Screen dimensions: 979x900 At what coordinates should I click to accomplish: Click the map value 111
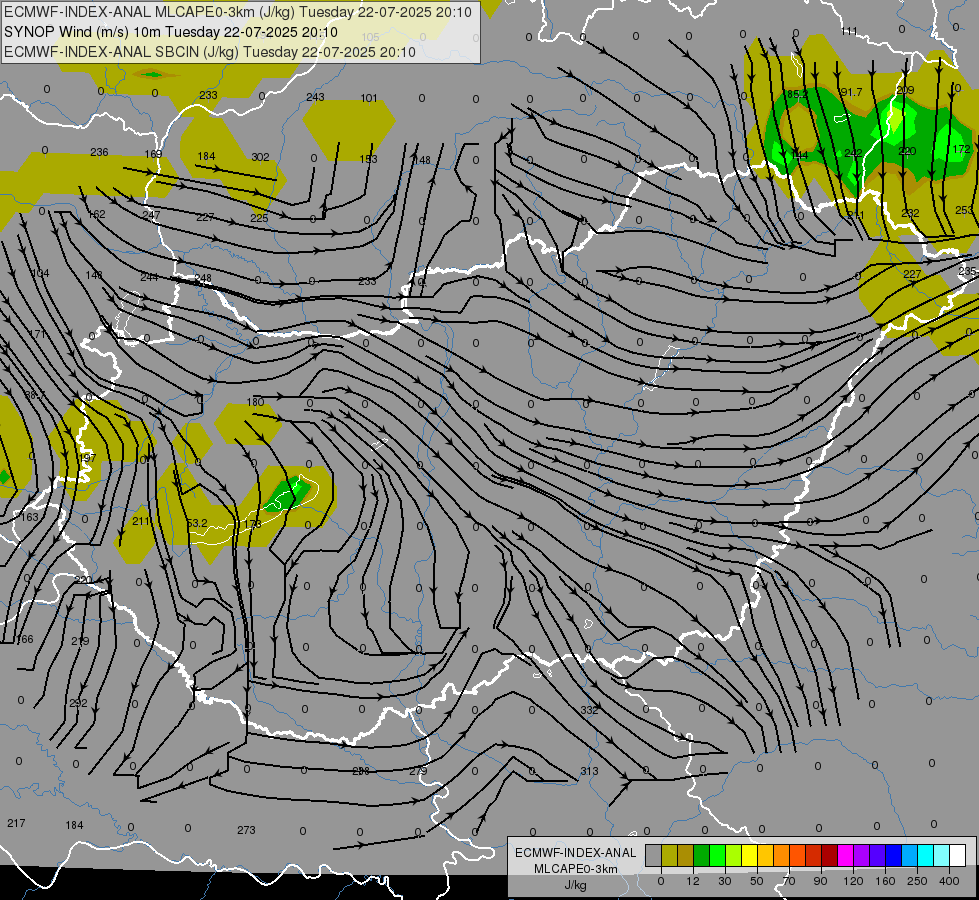point(849,31)
